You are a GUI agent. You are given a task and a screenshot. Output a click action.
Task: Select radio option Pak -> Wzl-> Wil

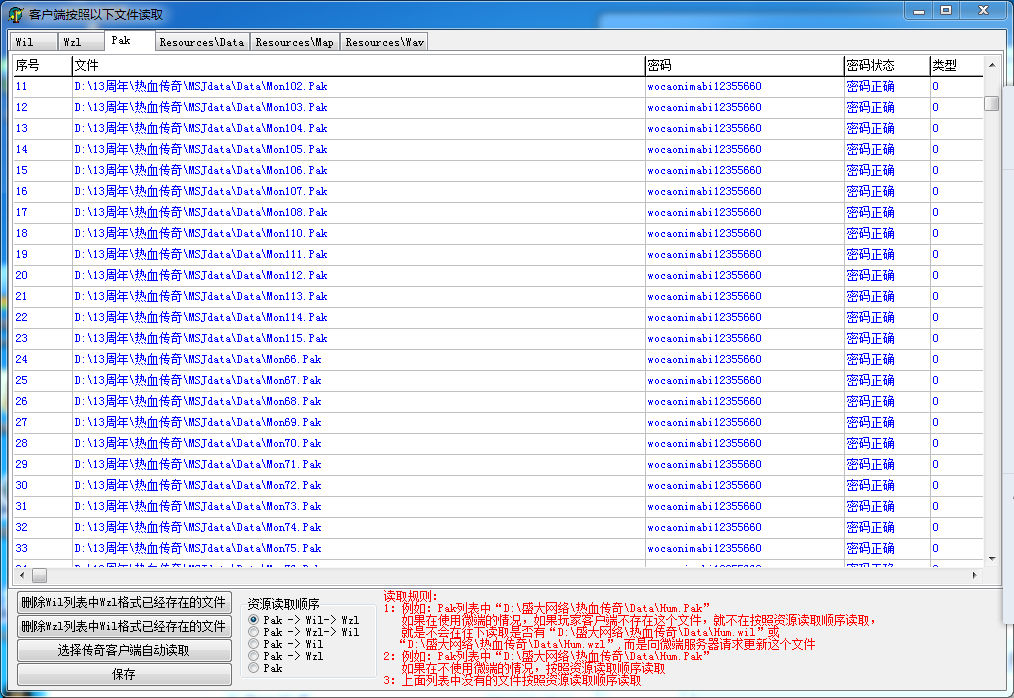(x=304, y=632)
